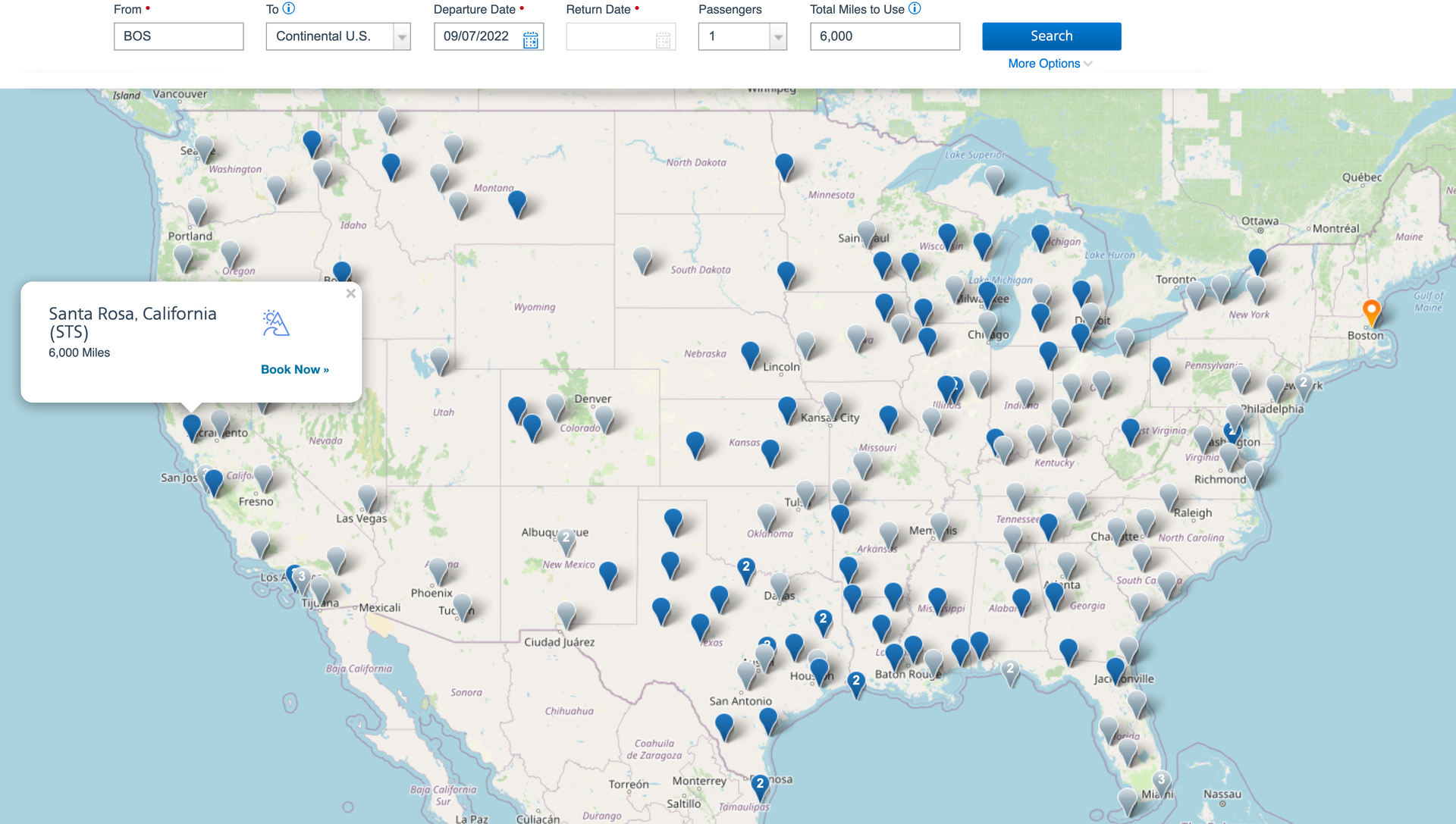Screen dimensions: 1456x824
Task: Click the blue pin south of San Antonio
Action: point(724,726)
